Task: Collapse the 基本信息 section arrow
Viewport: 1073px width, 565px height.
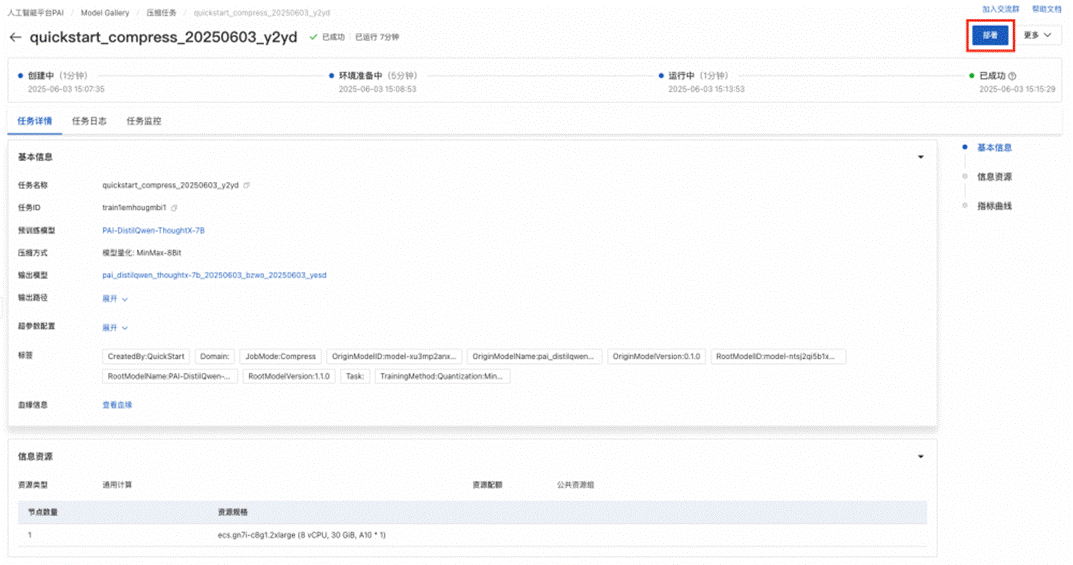Action: pos(920,157)
